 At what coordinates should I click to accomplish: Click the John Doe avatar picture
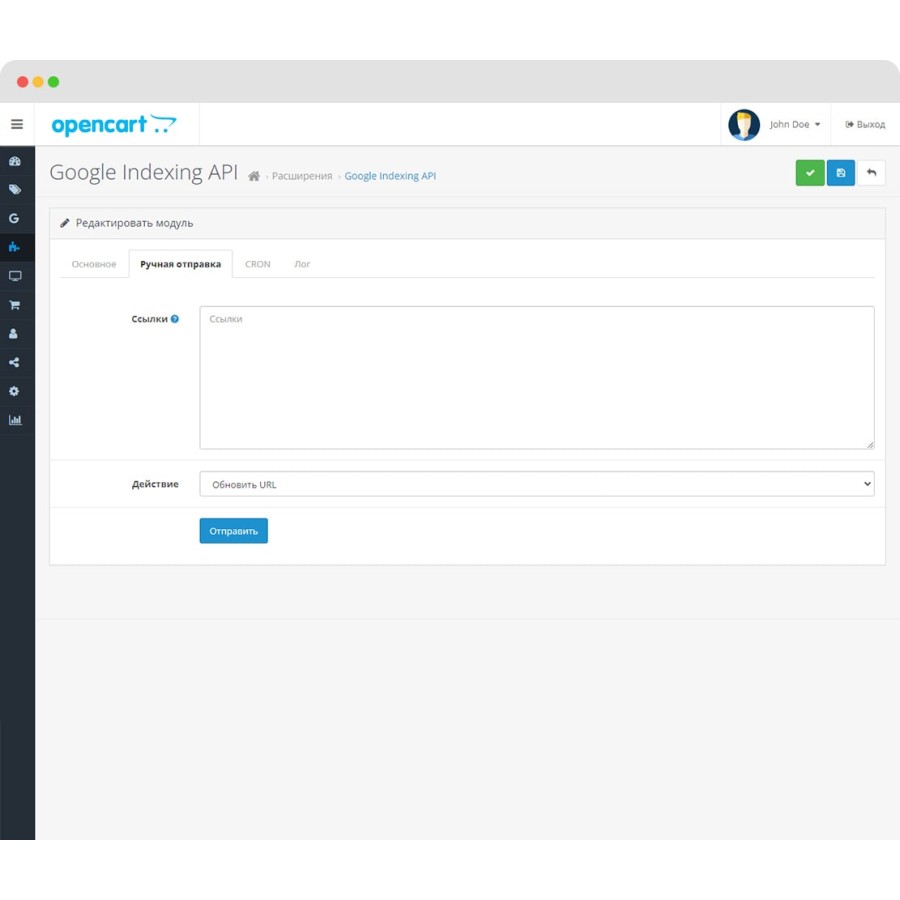click(744, 125)
